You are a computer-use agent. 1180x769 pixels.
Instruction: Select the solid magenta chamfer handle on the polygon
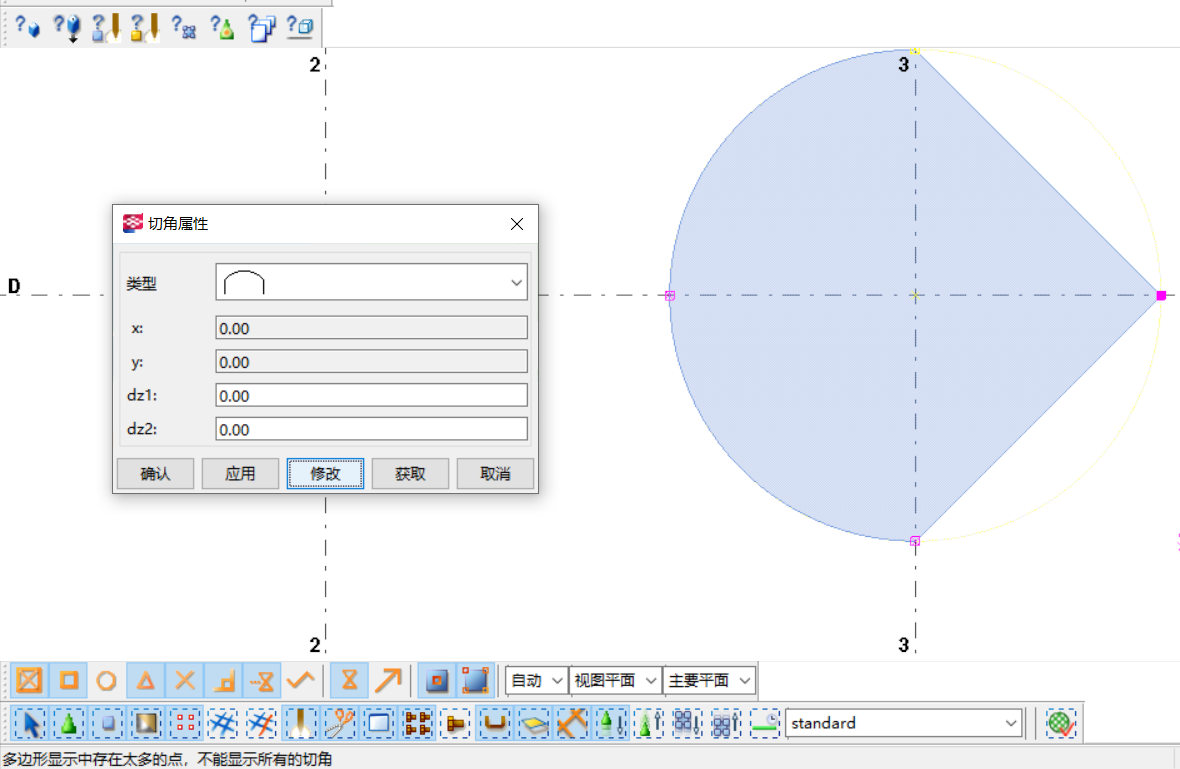[1161, 296]
